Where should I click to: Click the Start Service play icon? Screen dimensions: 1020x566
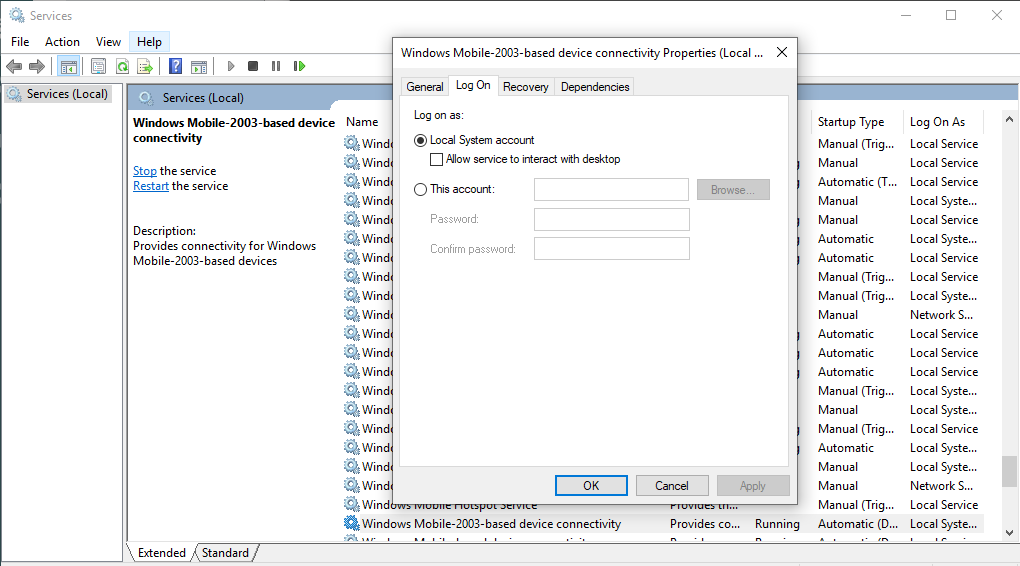coord(230,66)
